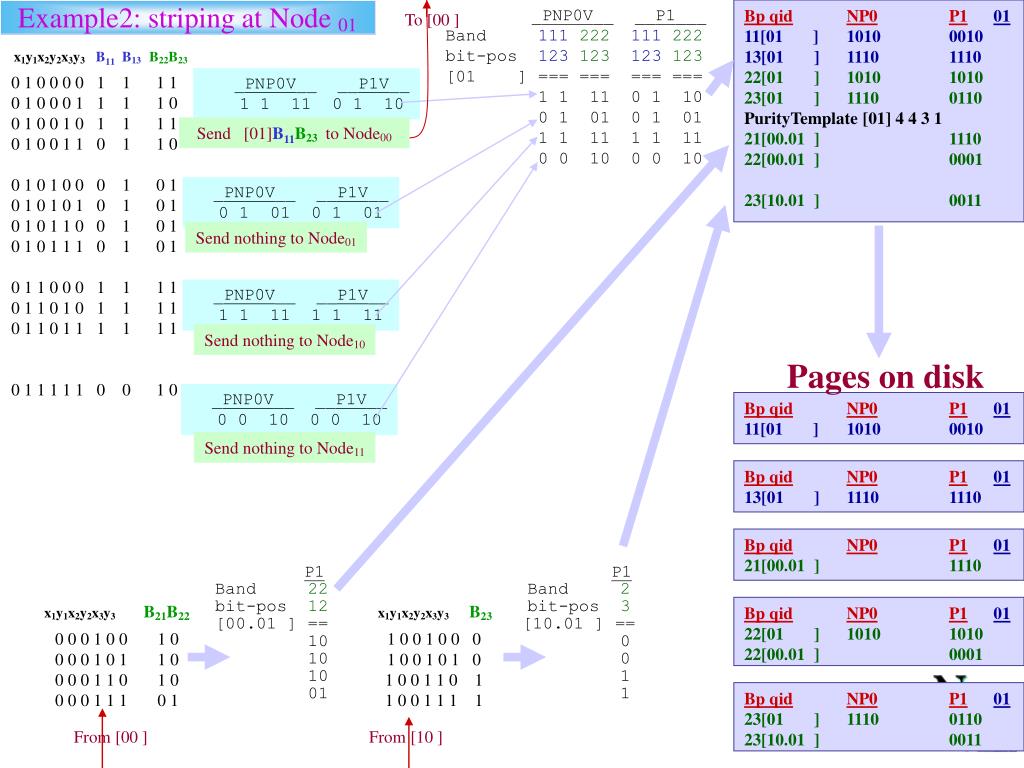
Task: Click the Bp qid header in the top panel
Action: (768, 17)
